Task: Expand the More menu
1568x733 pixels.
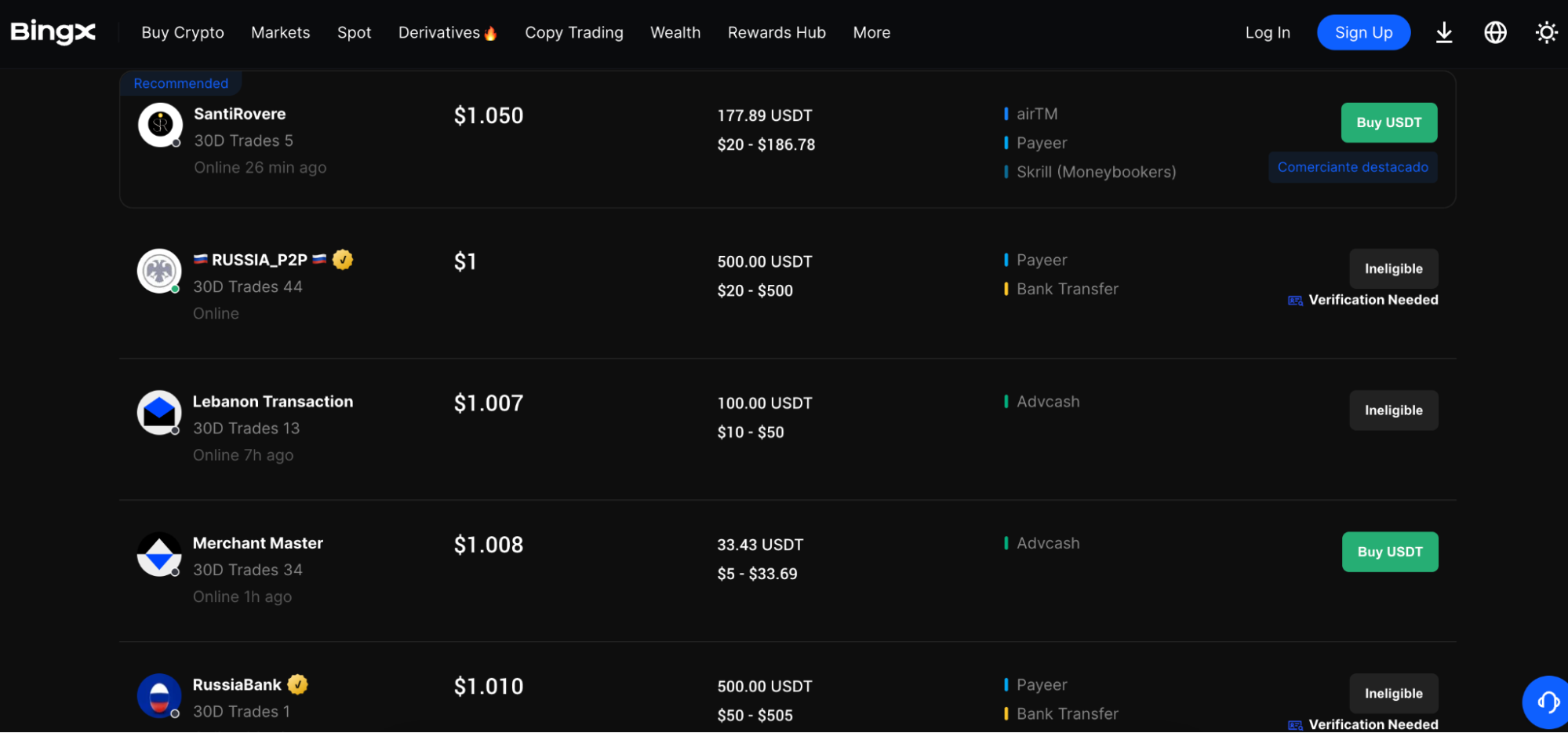Action: click(871, 32)
